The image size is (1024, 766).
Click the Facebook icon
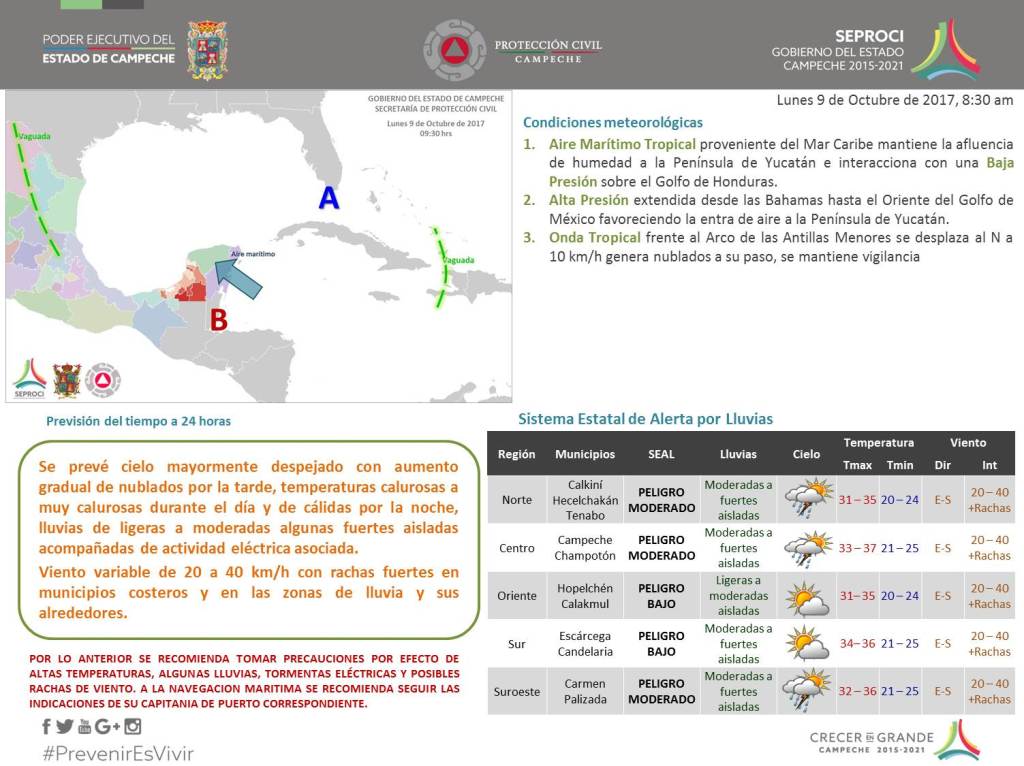coord(46,726)
